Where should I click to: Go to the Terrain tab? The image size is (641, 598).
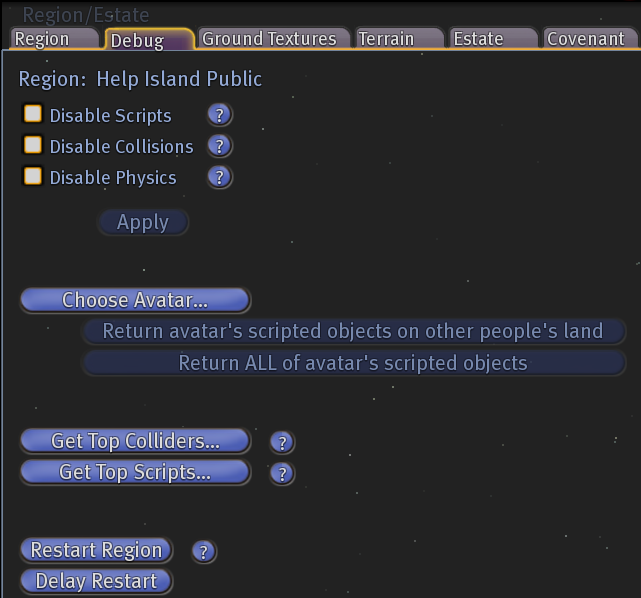399,39
